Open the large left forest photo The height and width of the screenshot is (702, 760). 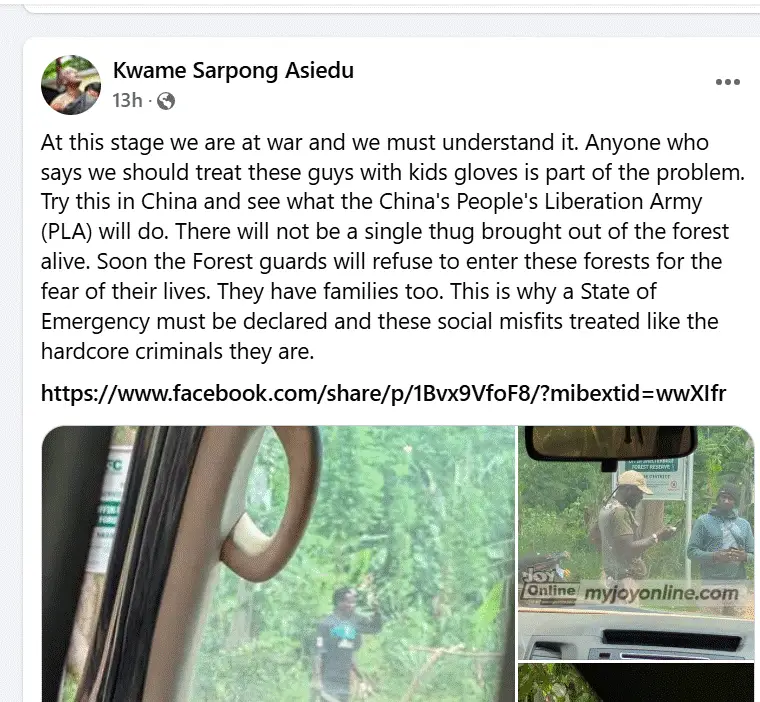[x=279, y=564]
